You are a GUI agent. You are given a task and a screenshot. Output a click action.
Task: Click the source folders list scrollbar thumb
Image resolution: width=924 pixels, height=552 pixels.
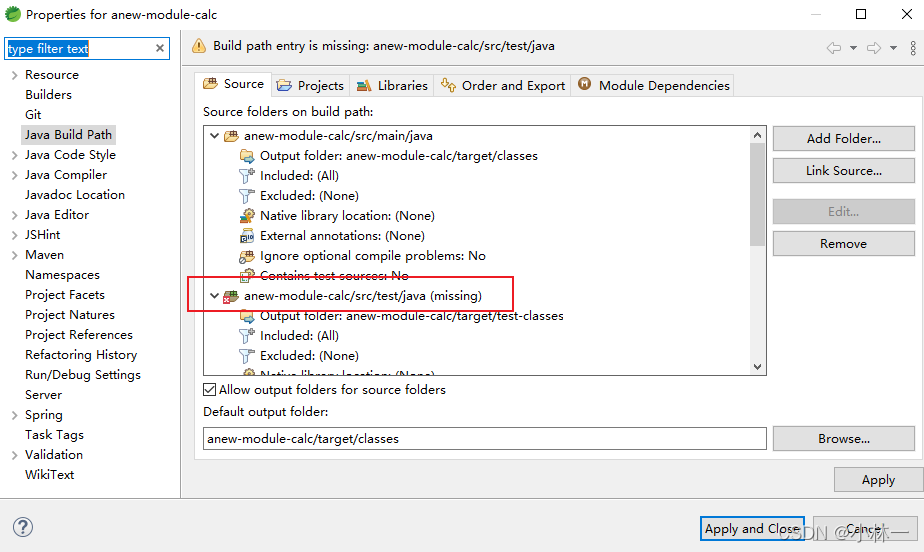pos(757,194)
